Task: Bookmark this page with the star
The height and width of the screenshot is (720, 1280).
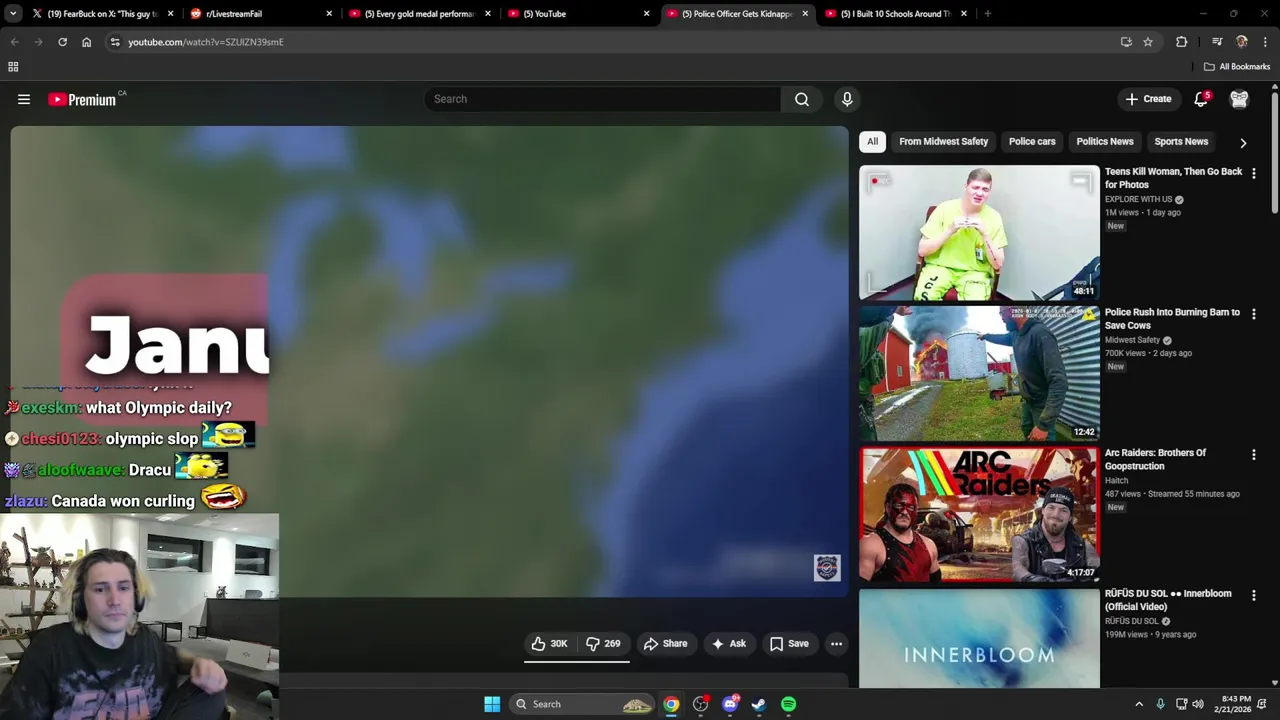Action: (x=1148, y=42)
